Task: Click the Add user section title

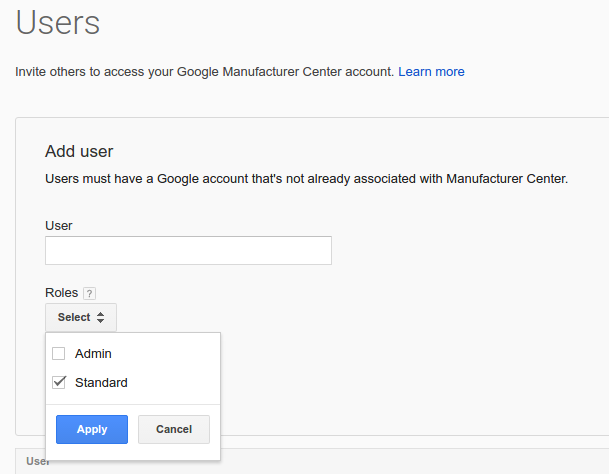Action: tap(79, 151)
